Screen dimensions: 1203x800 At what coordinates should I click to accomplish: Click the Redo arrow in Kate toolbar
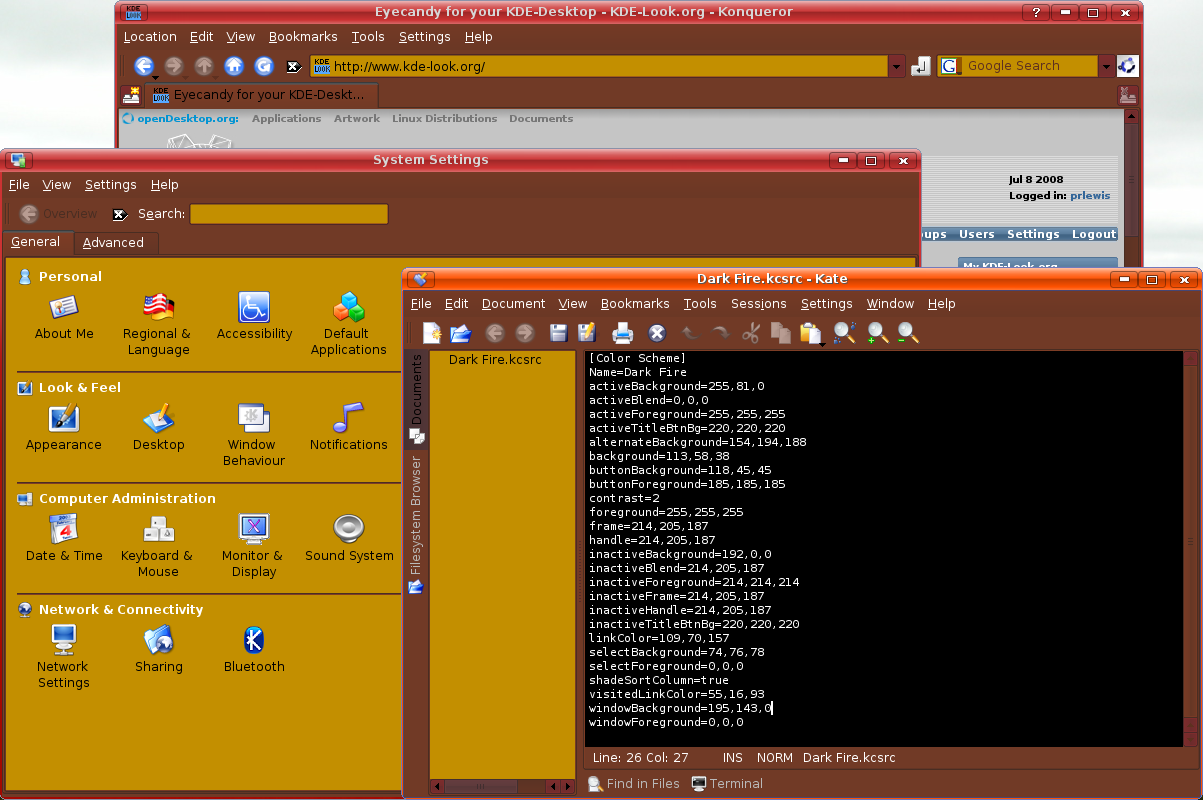click(x=720, y=333)
